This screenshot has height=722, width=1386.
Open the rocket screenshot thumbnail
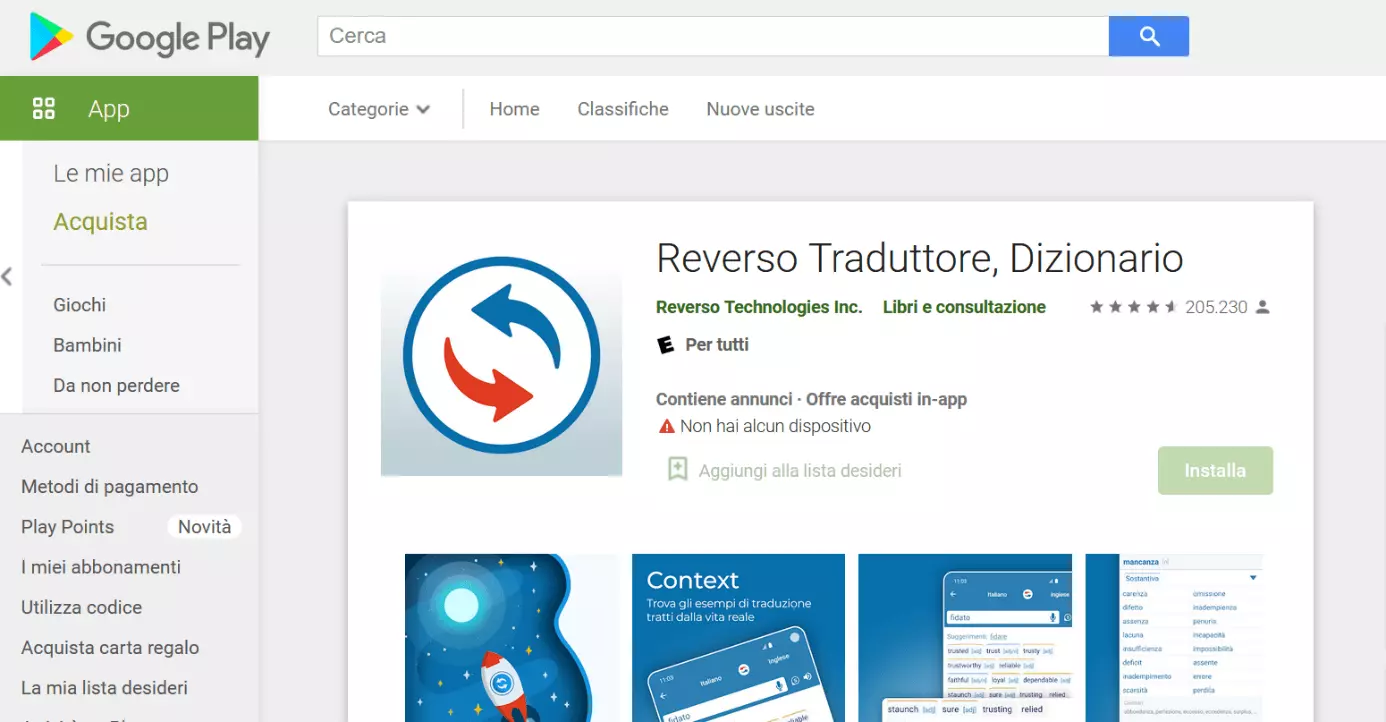coord(511,638)
